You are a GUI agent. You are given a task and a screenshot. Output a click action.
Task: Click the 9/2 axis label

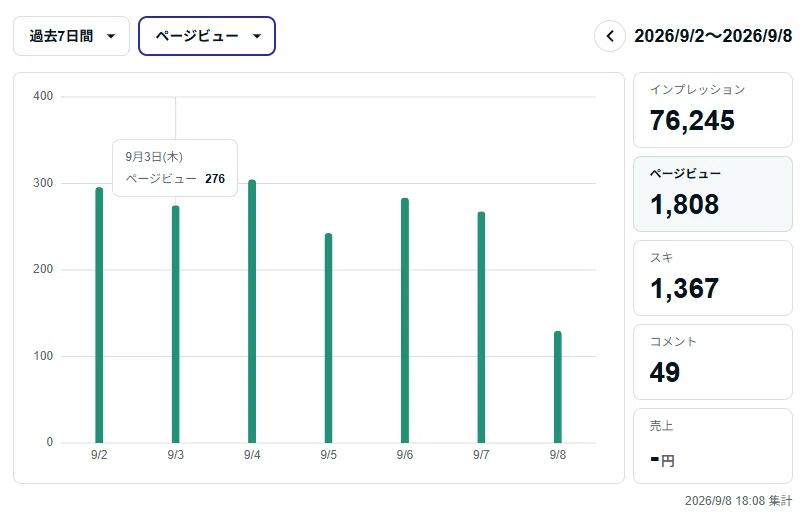coord(99,455)
